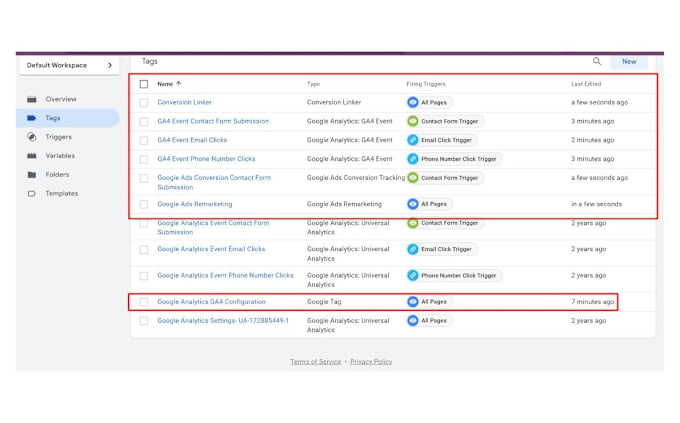The width and height of the screenshot is (680, 423).
Task: Click the '7 minutes ago' last edited cell
Action: coord(592,302)
